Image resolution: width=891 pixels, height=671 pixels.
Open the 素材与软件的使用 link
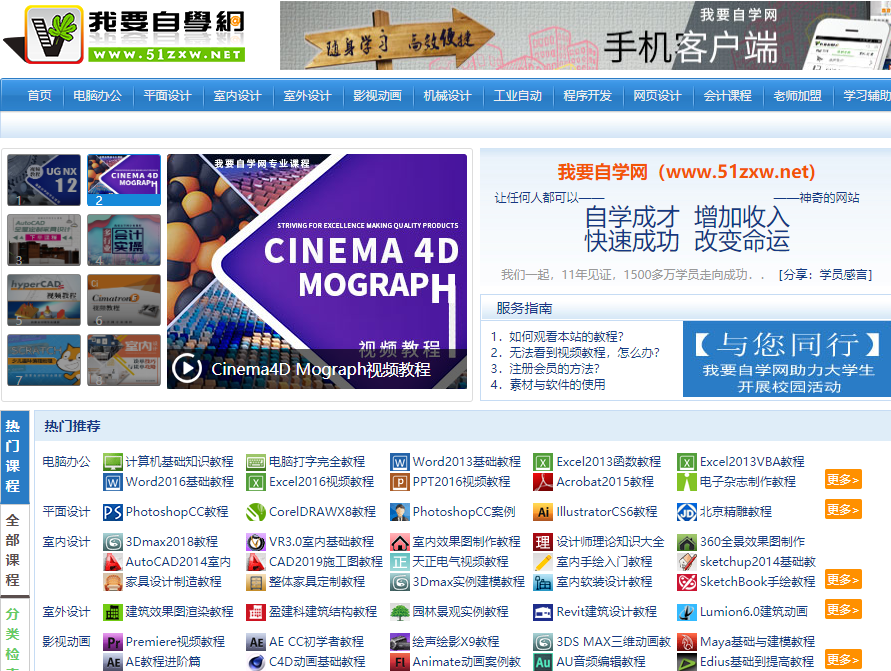point(557,385)
